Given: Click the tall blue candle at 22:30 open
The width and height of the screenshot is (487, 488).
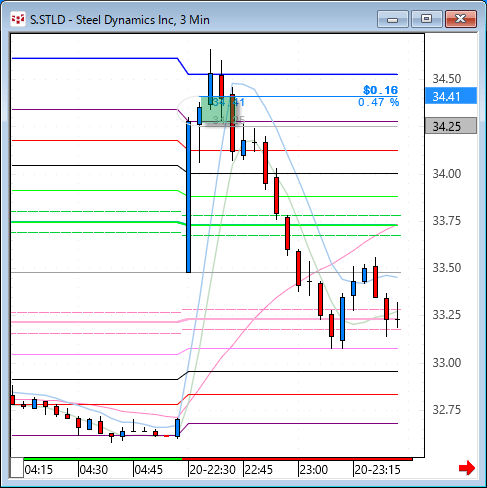Looking at the screenshot, I should coord(189,197).
